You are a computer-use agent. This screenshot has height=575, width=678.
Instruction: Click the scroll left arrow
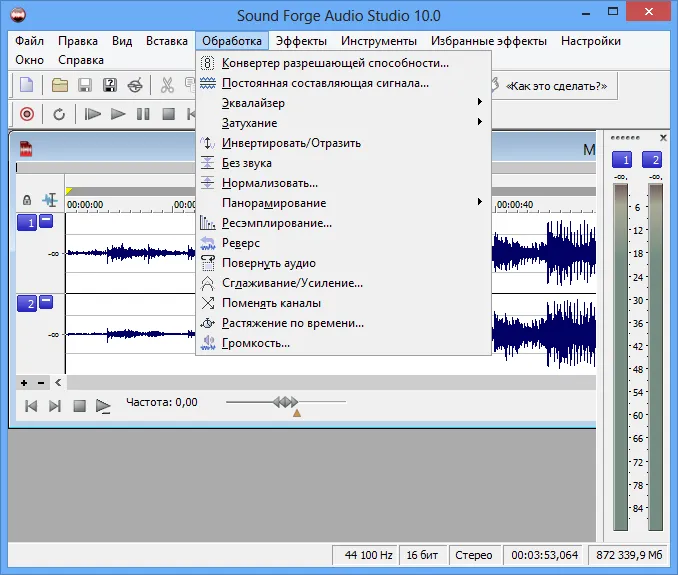pos(58,383)
